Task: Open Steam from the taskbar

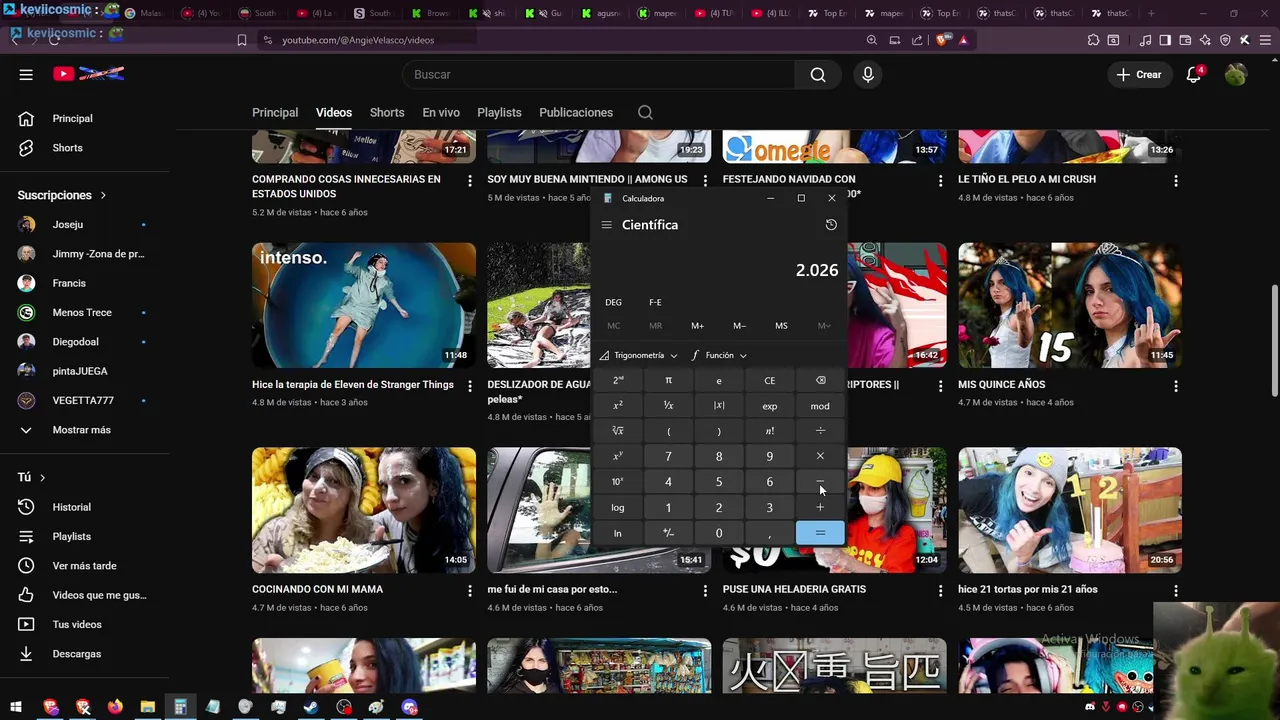Action: [x=311, y=707]
